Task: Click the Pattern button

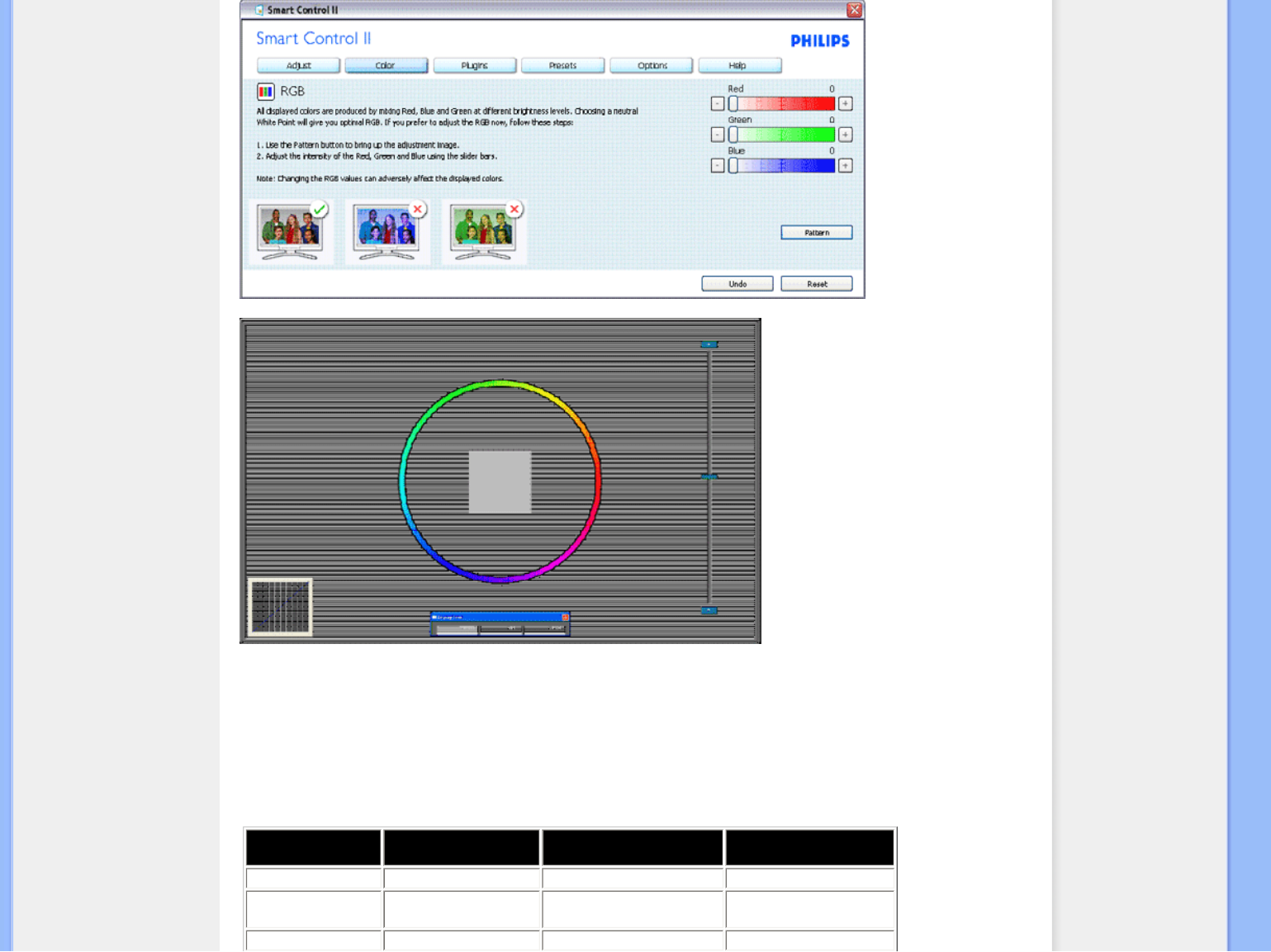Action: [817, 233]
